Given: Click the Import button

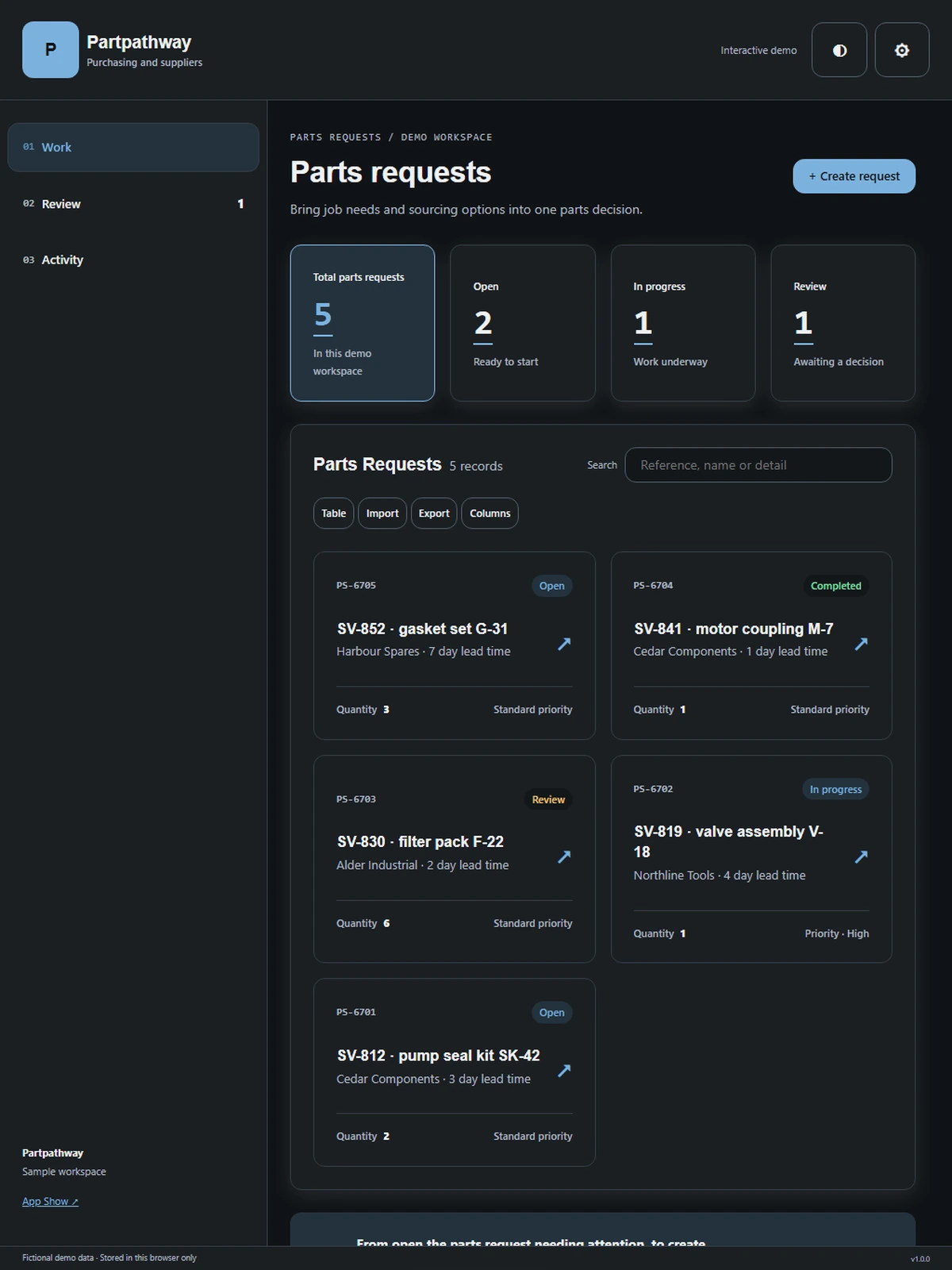Looking at the screenshot, I should (x=382, y=514).
